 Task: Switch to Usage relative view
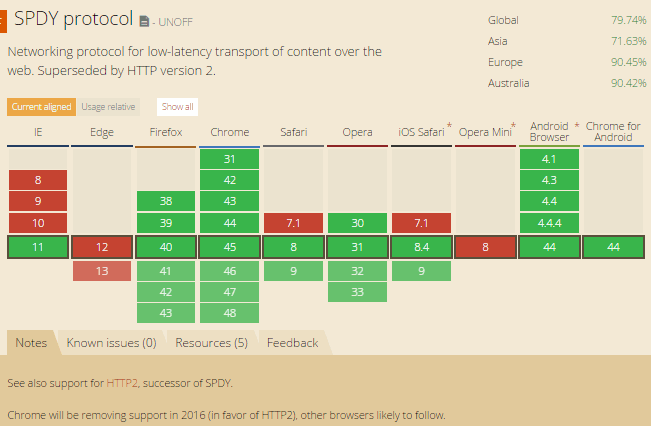coord(108,106)
